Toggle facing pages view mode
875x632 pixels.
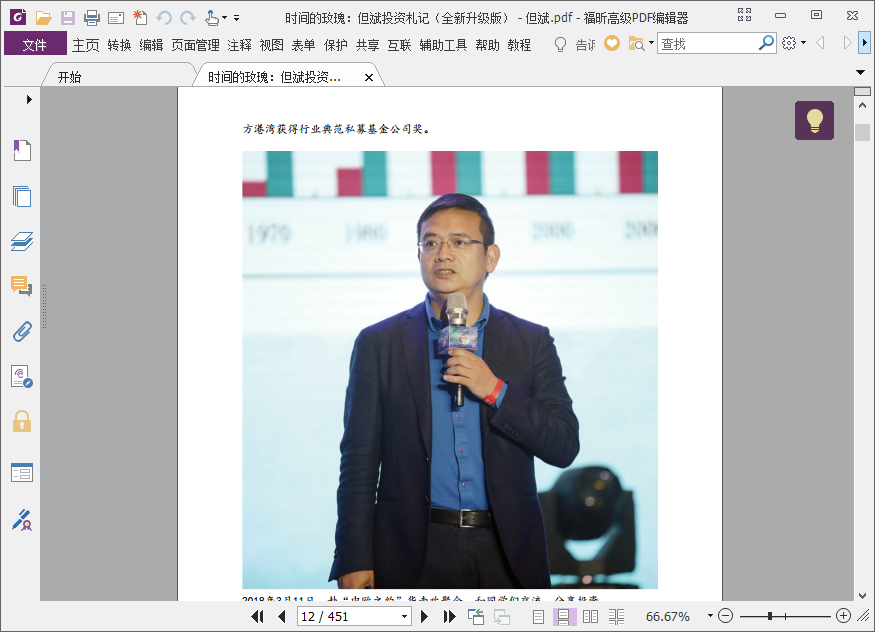tap(590, 617)
